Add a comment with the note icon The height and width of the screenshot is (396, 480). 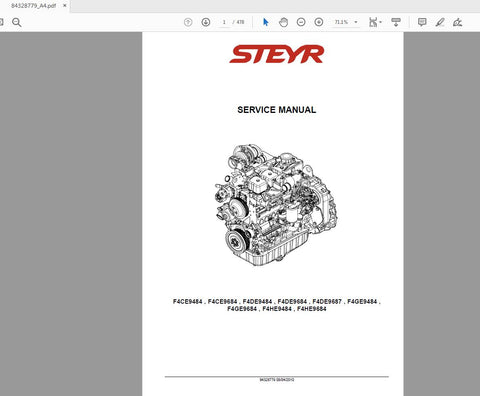tap(422, 22)
